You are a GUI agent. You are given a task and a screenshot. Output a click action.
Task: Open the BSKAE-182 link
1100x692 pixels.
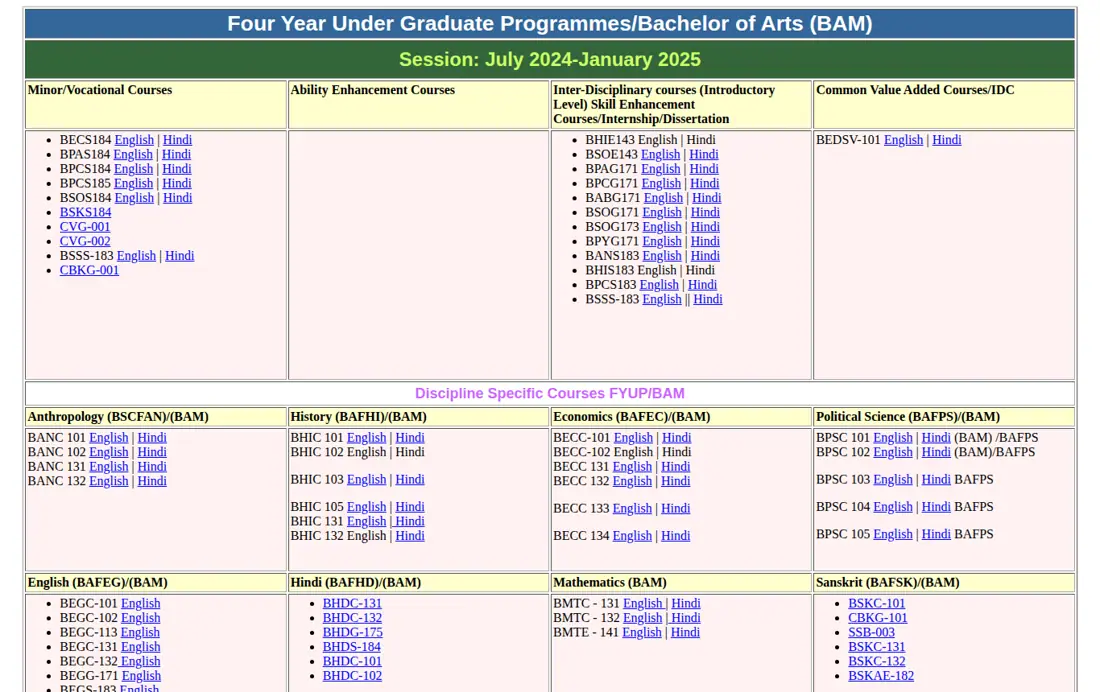click(x=881, y=676)
